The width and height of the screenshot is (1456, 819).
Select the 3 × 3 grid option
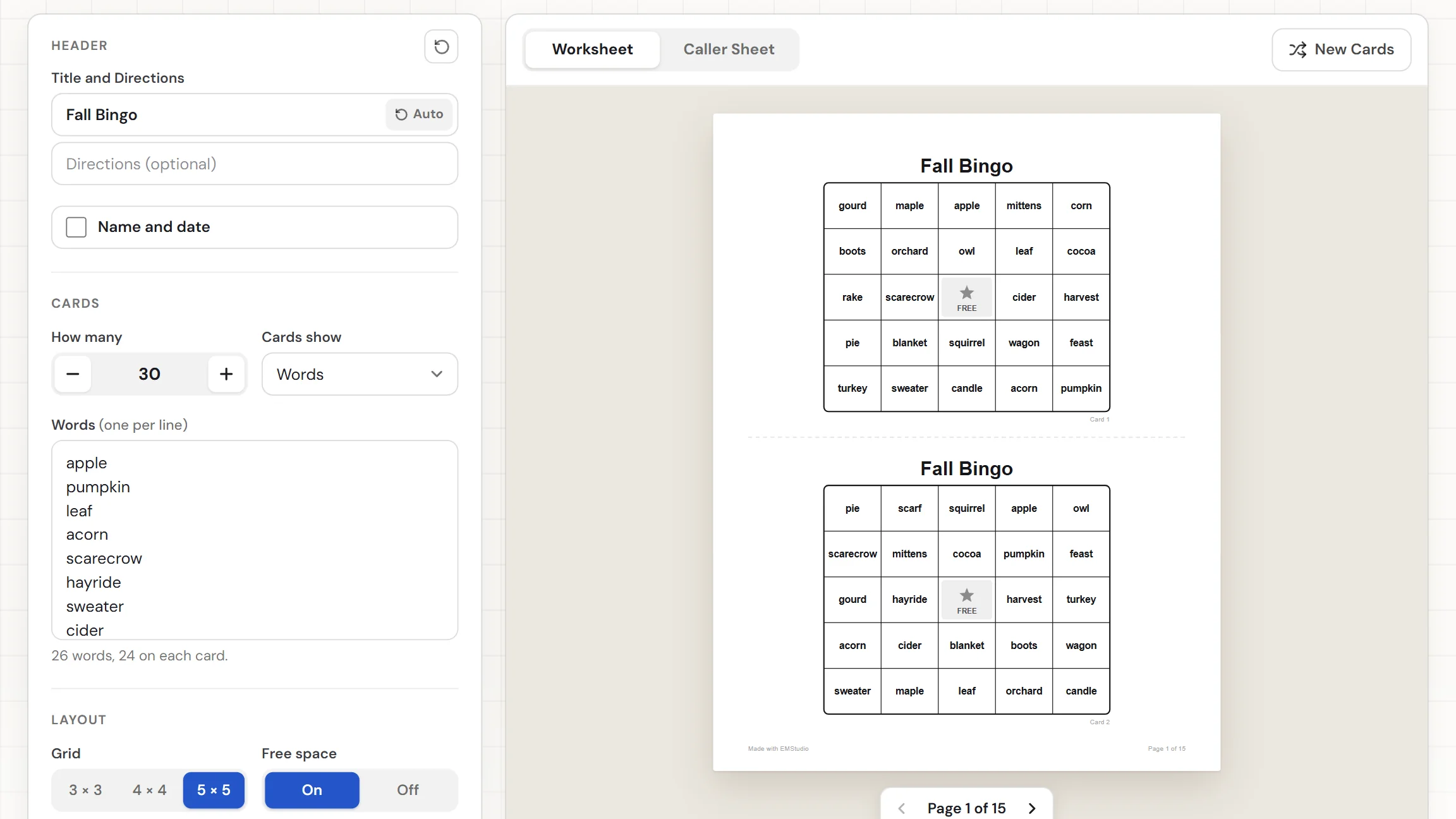click(x=85, y=790)
